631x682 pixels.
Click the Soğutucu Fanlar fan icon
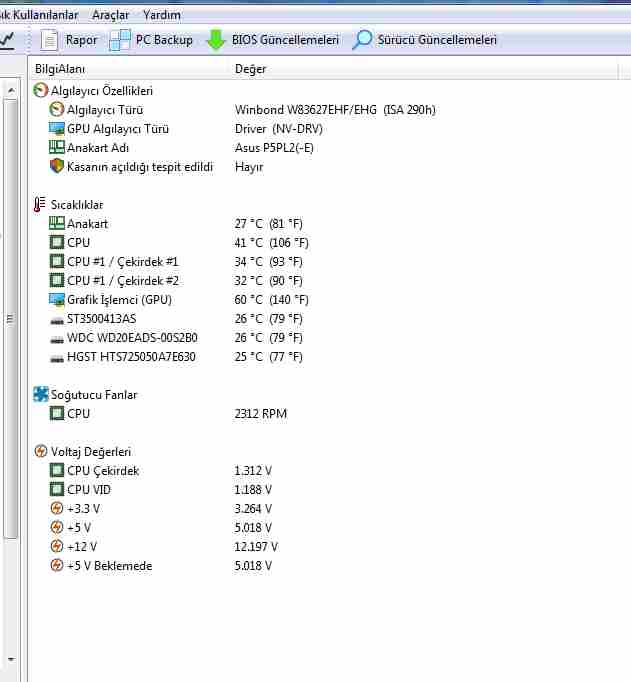coord(41,395)
